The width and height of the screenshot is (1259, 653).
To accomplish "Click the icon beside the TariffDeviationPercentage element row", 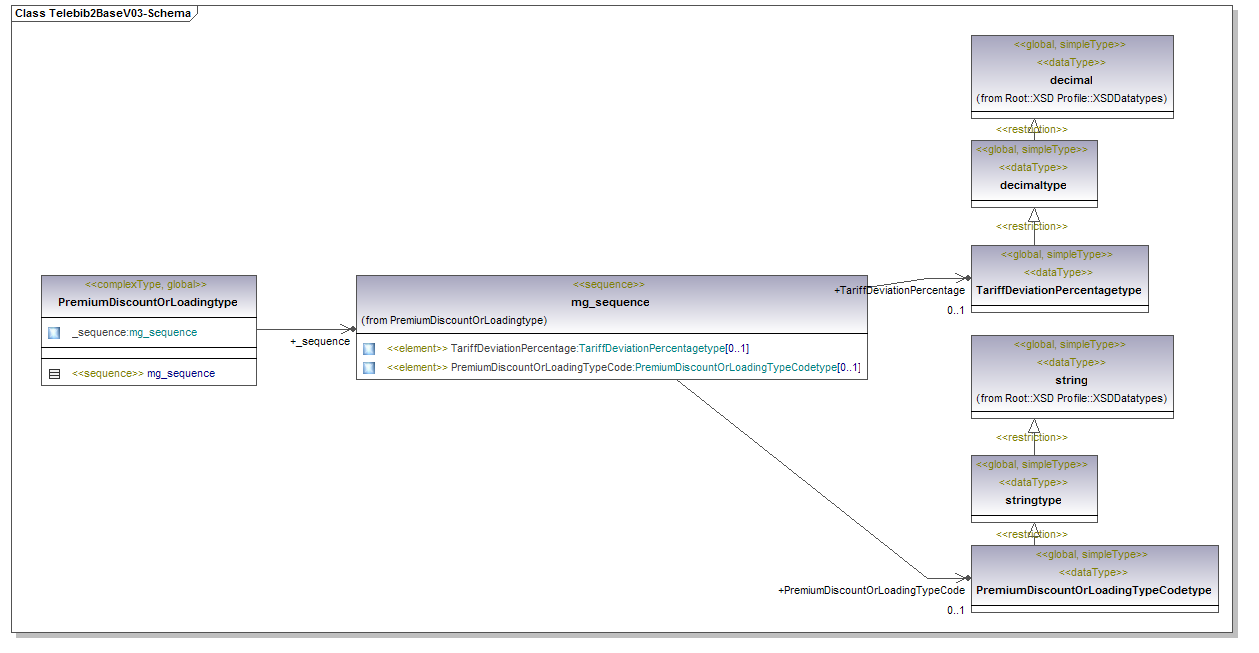I will (369, 348).
